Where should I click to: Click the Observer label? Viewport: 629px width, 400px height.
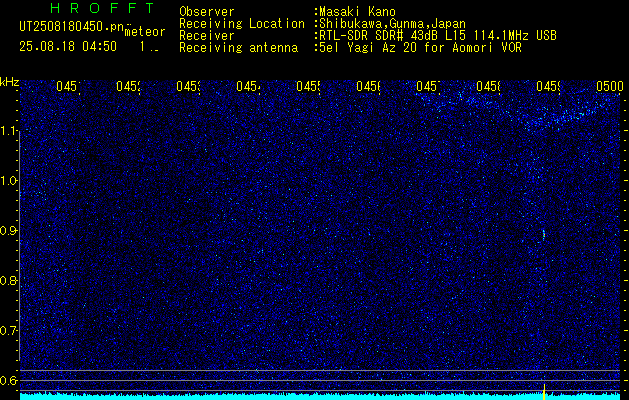tap(207, 12)
